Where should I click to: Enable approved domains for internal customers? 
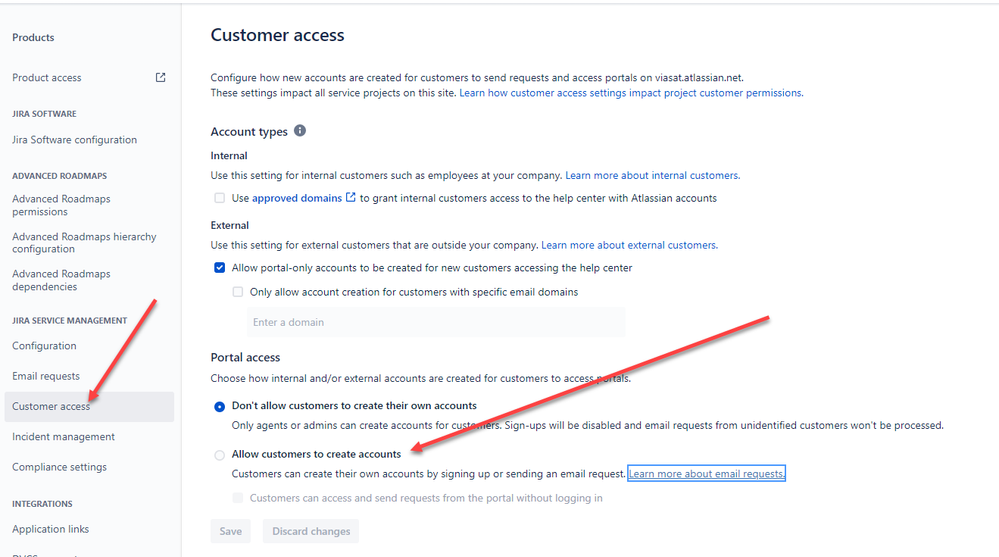click(x=220, y=198)
